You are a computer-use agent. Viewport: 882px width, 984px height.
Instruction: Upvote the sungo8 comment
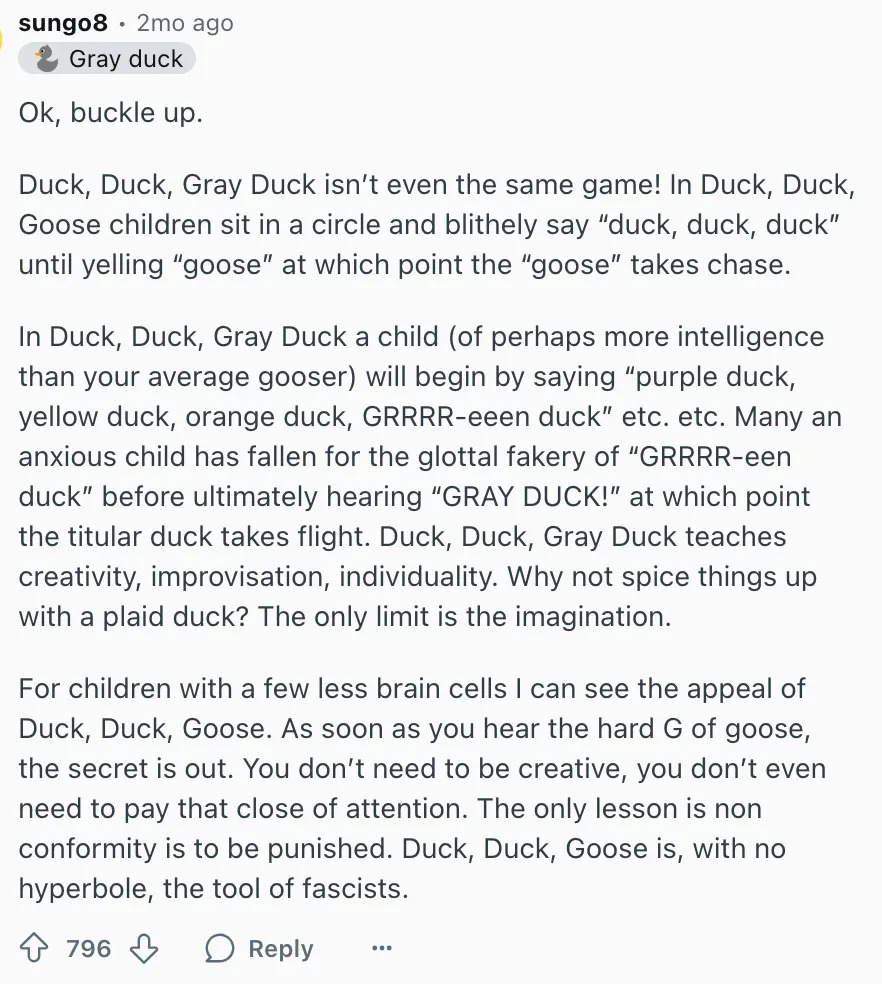click(36, 948)
